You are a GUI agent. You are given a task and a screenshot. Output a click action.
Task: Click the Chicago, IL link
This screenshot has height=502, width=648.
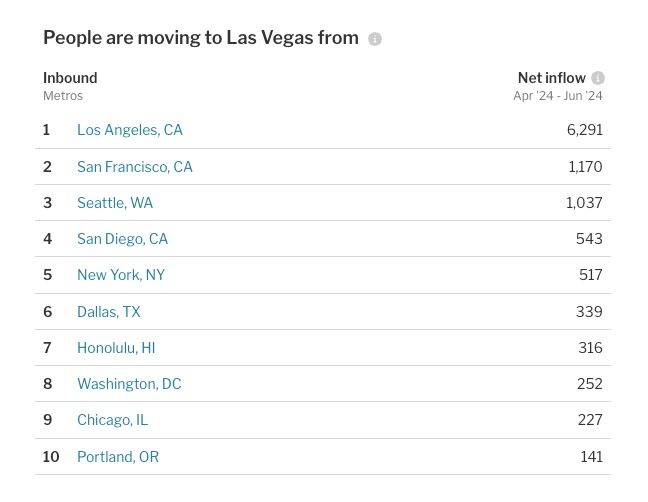[x=112, y=419]
